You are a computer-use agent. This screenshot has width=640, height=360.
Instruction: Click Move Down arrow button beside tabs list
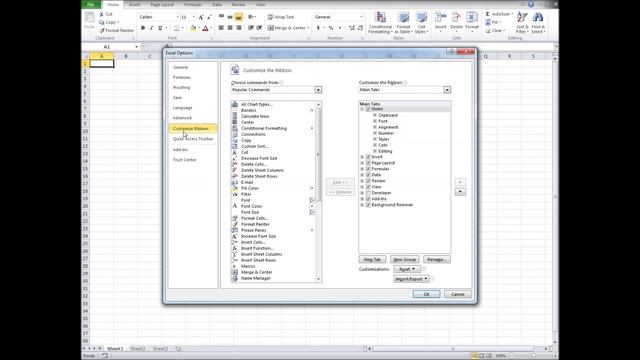pyautogui.click(x=460, y=192)
